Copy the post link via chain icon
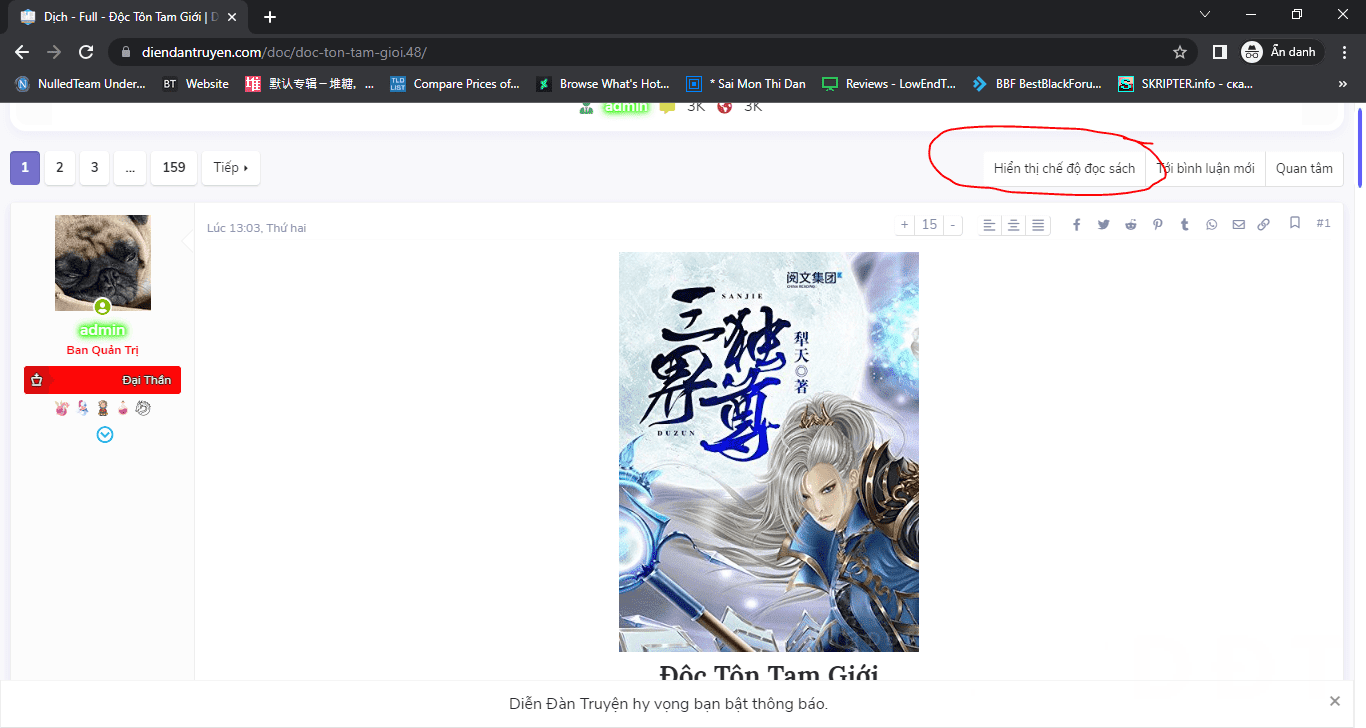 tap(1264, 225)
